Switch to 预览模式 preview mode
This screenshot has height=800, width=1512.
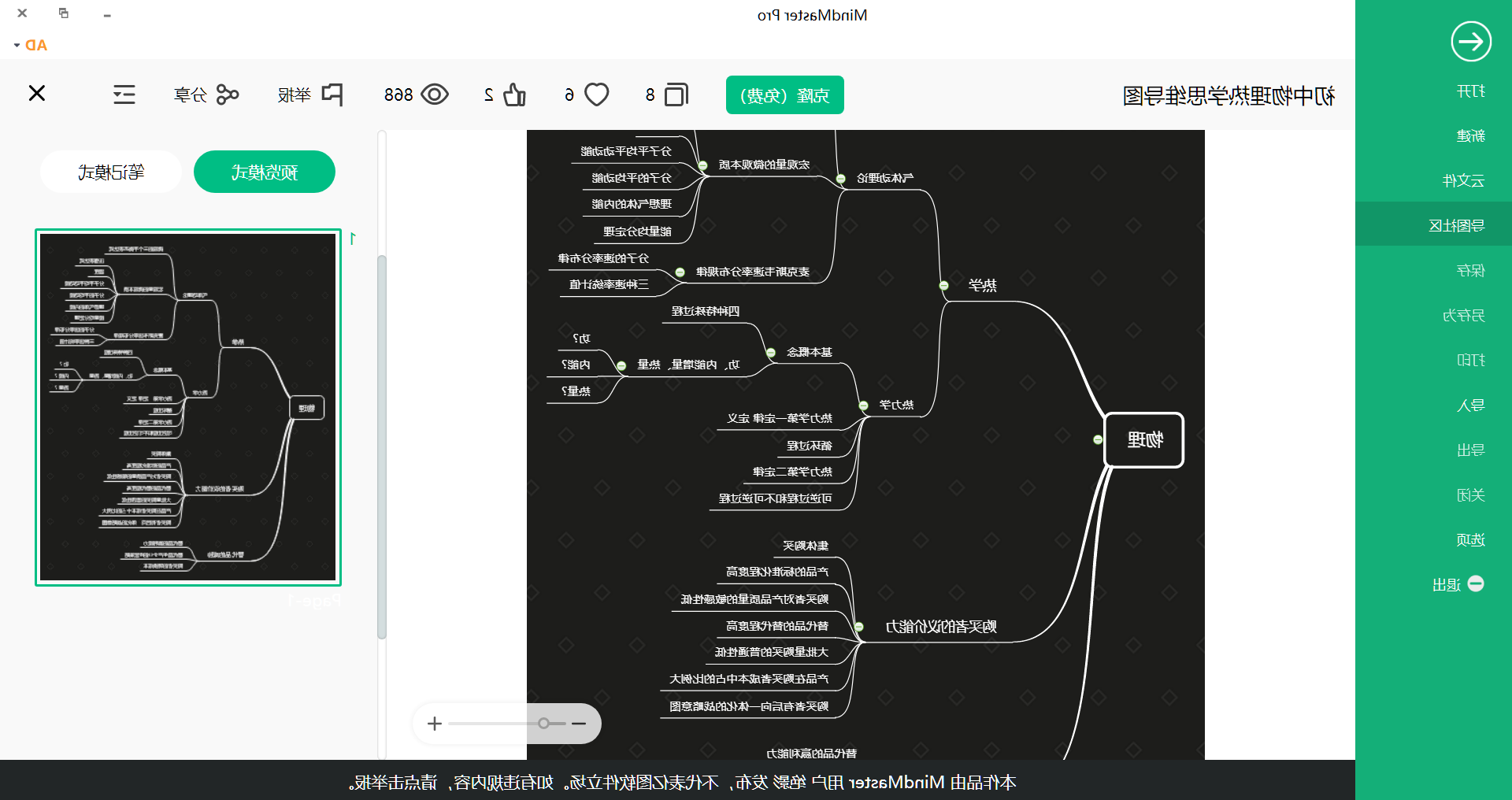pyautogui.click(x=265, y=172)
